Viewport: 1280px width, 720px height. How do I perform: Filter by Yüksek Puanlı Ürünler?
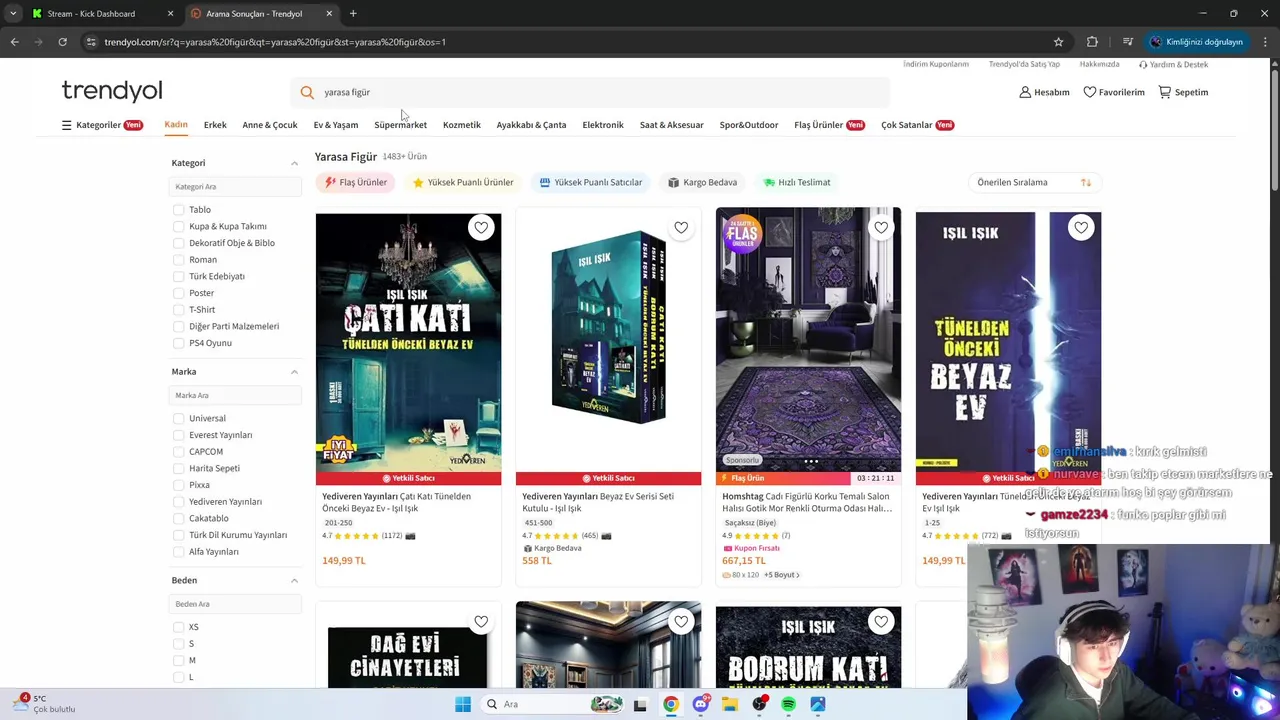463,182
